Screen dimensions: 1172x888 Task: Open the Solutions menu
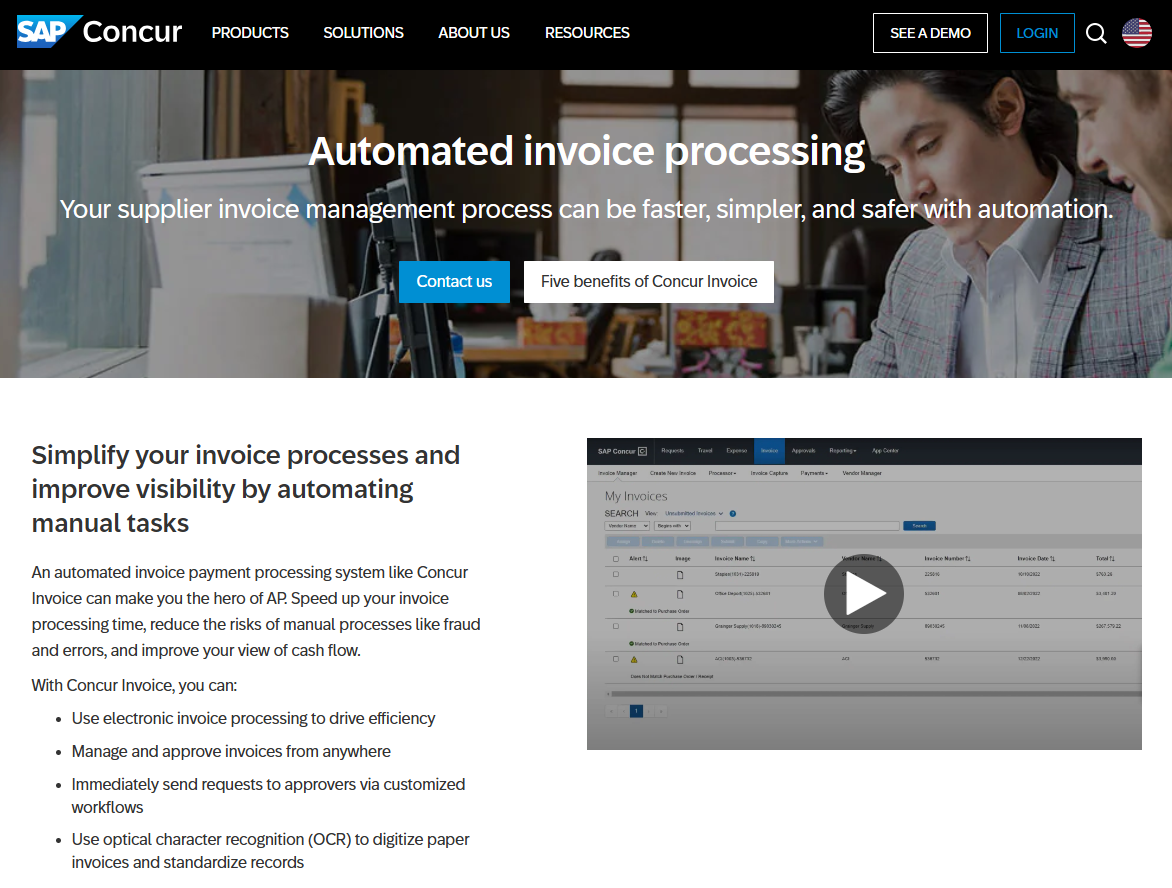[363, 33]
